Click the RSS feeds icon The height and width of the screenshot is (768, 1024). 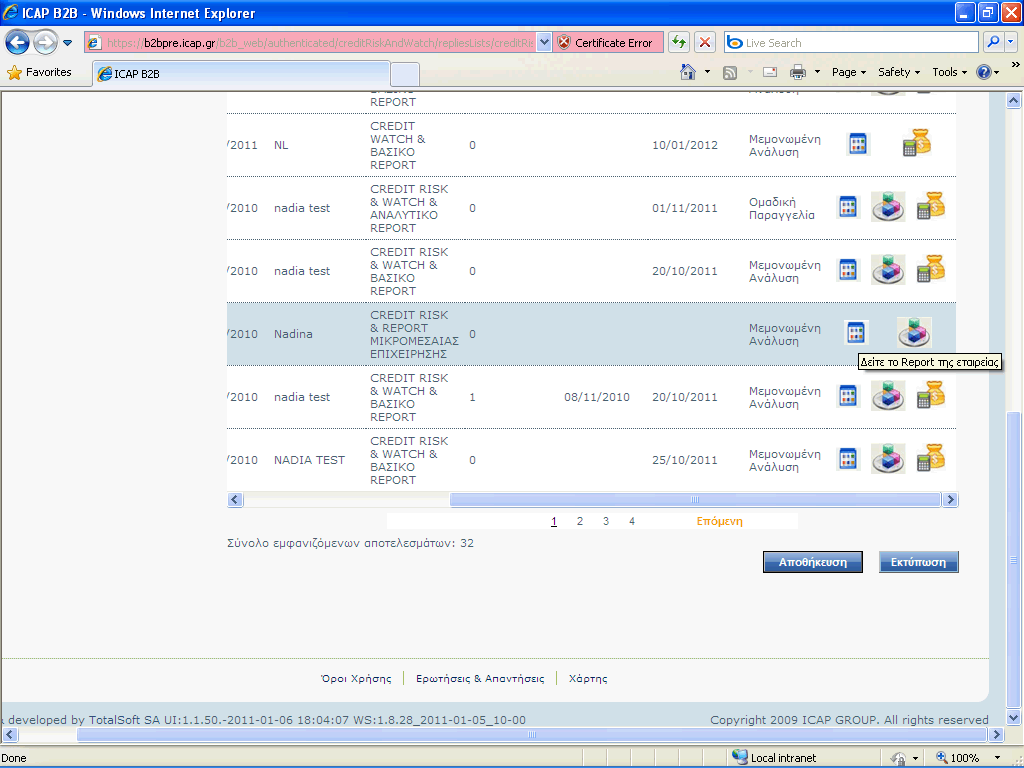pyautogui.click(x=730, y=72)
